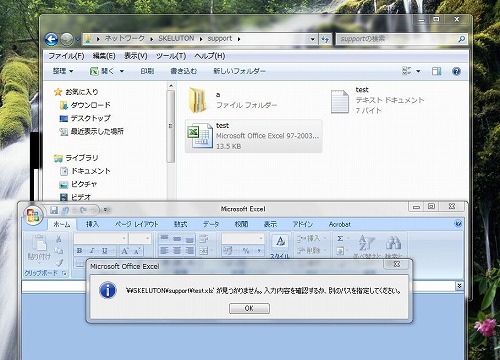Click 書き込む in the Explorer toolbar
This screenshot has width=500, height=360.
click(183, 71)
